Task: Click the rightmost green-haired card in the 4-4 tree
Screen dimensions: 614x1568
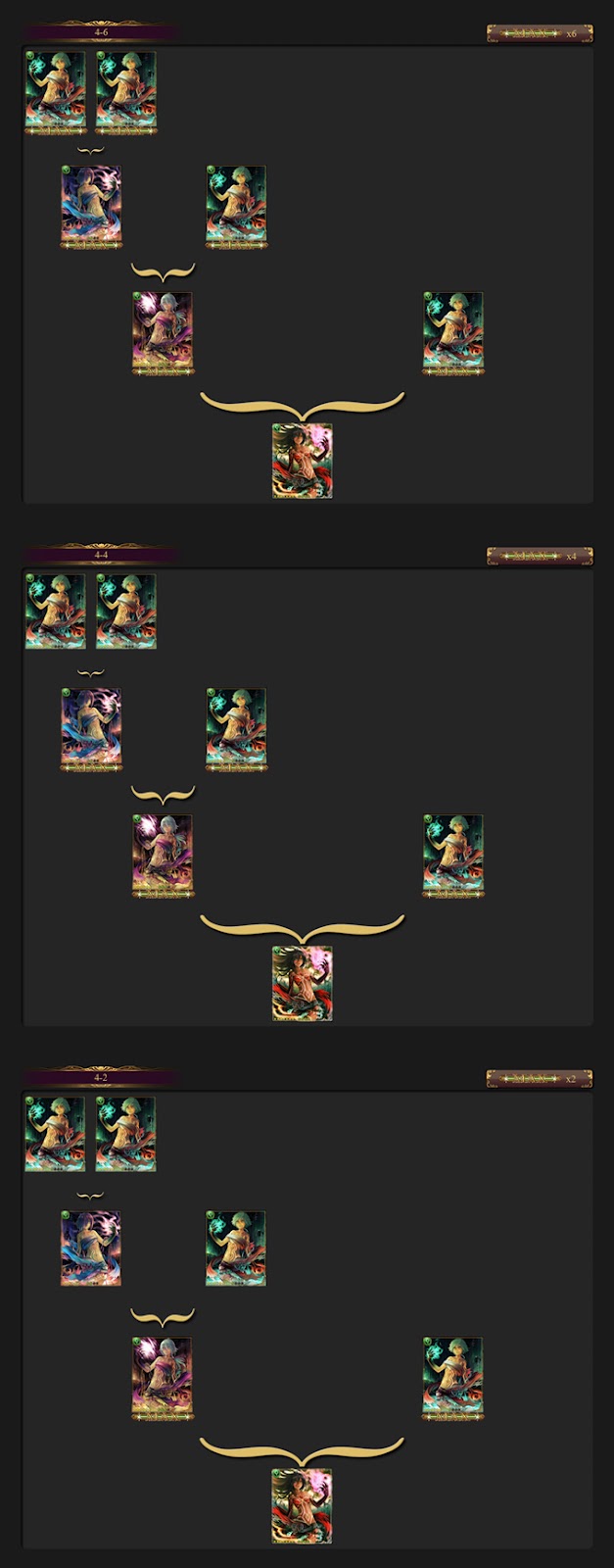Action: [452, 856]
